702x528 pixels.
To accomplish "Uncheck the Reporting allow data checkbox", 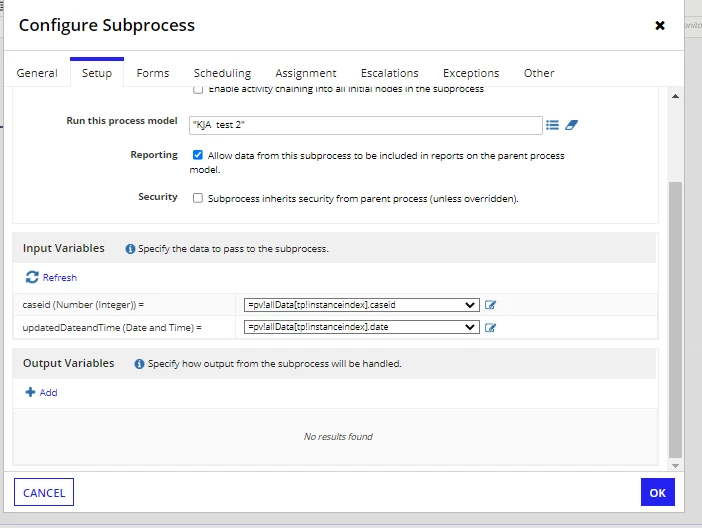I will click(197, 155).
